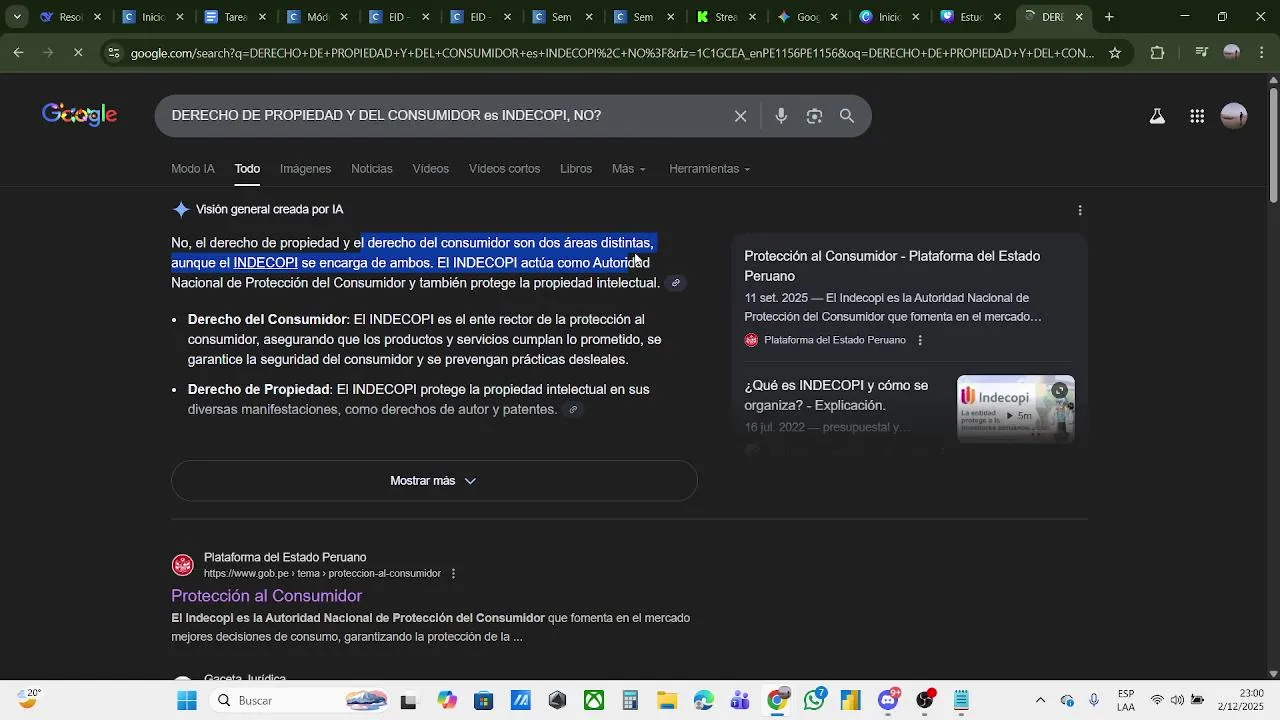
Task: Open Calculator from the taskbar
Action: click(x=630, y=701)
